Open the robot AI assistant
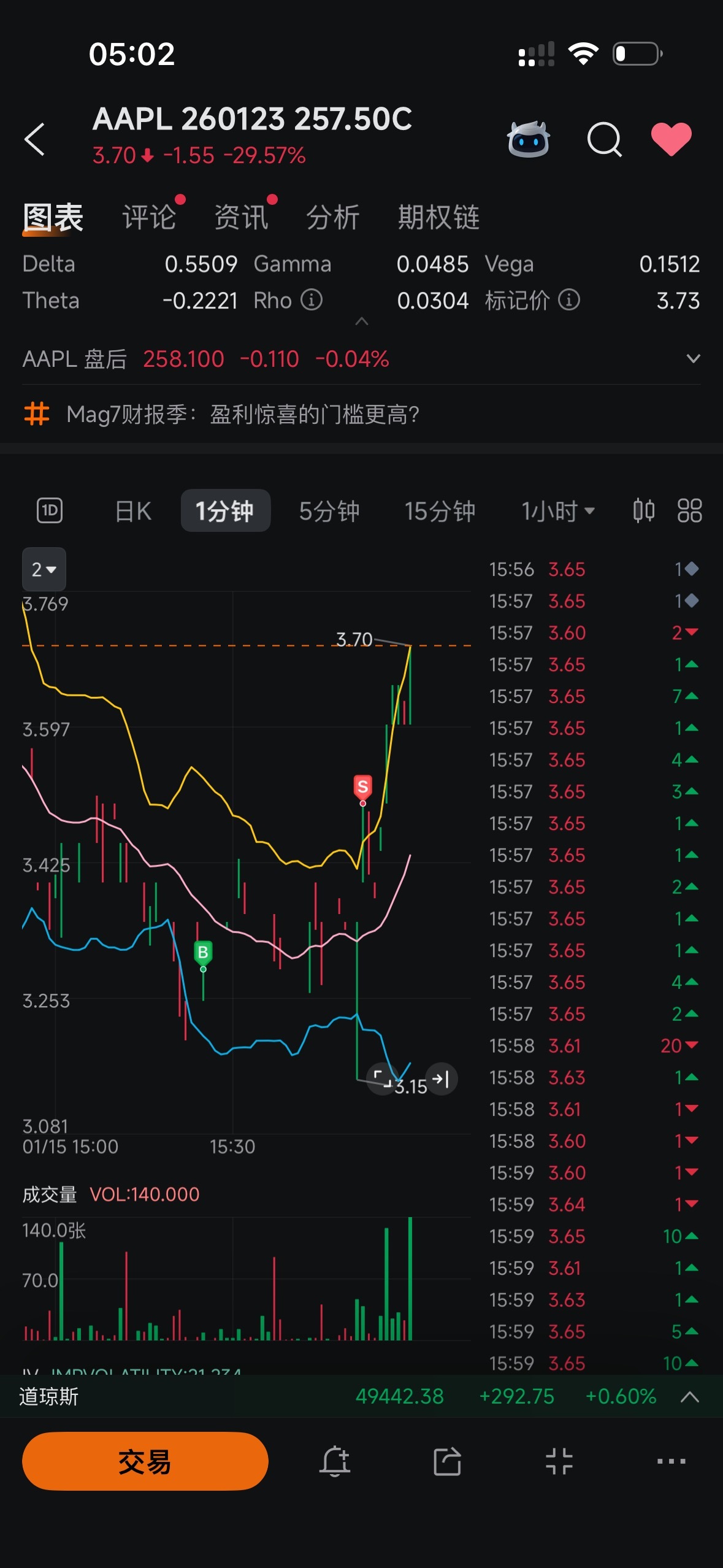Image resolution: width=723 pixels, height=1568 pixels. click(x=528, y=139)
